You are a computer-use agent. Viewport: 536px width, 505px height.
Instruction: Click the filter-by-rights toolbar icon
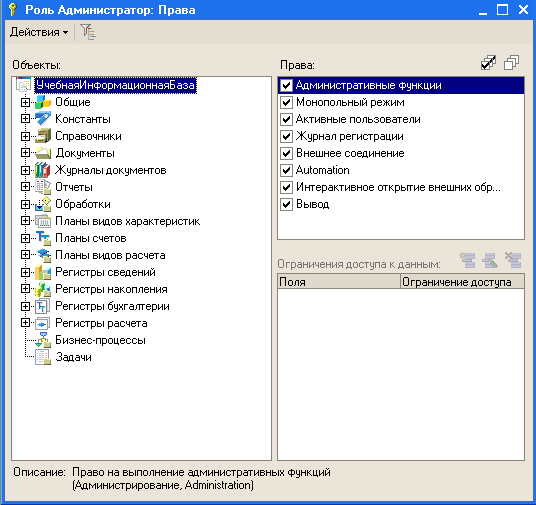[88, 32]
